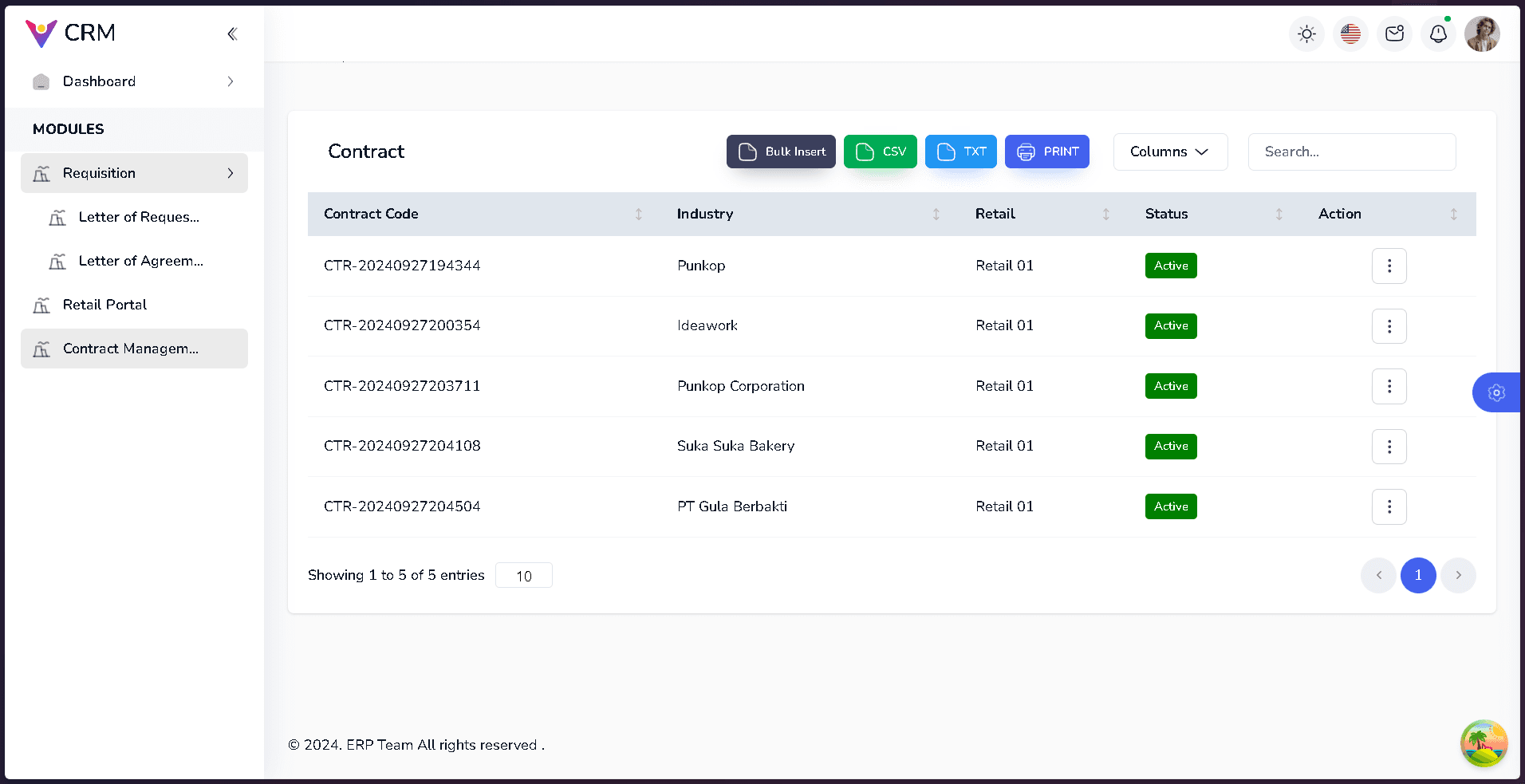1525x784 pixels.
Task: Open the blue settings gear panel
Action: click(x=1495, y=392)
